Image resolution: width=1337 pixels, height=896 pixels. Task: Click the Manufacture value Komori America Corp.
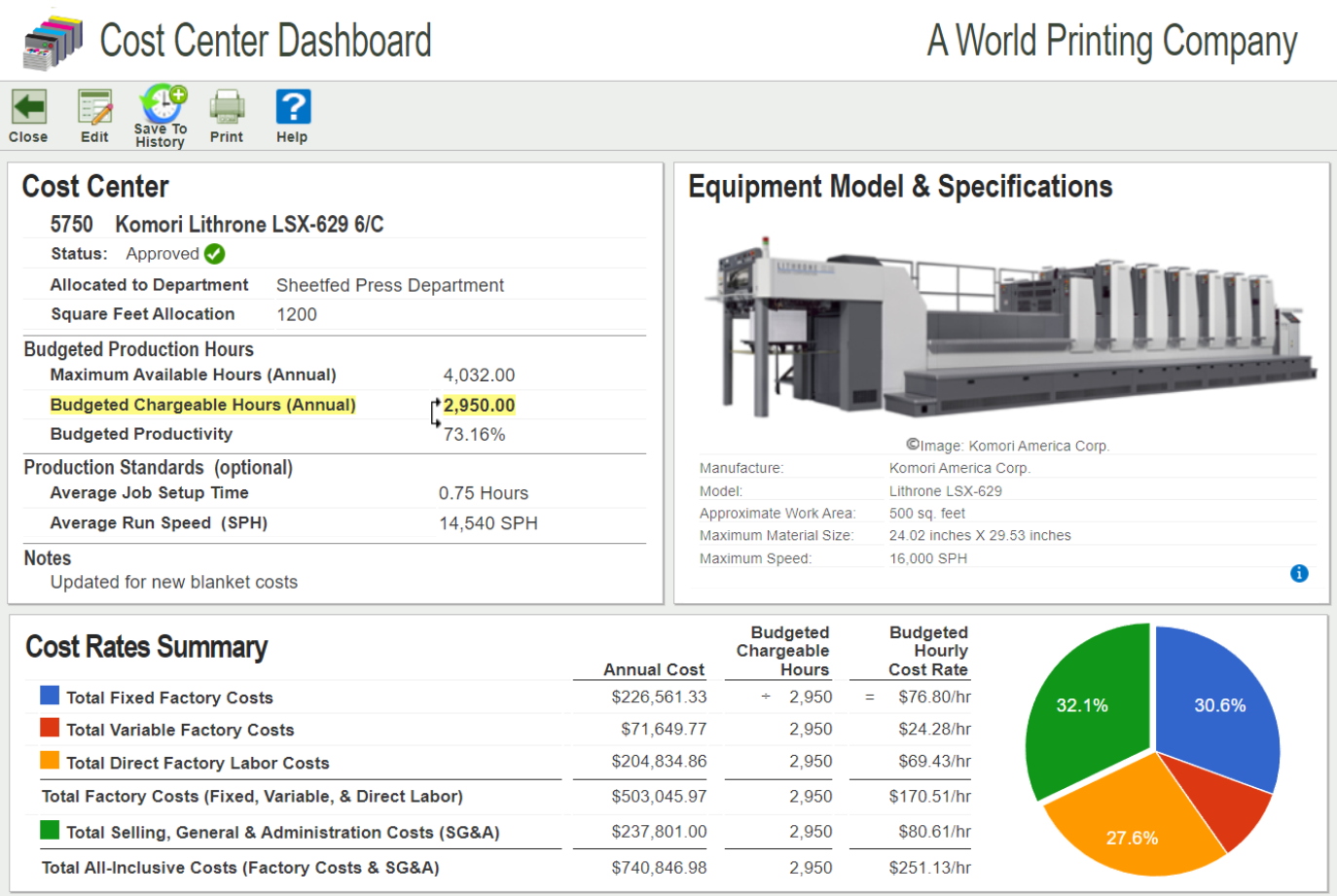click(x=959, y=468)
